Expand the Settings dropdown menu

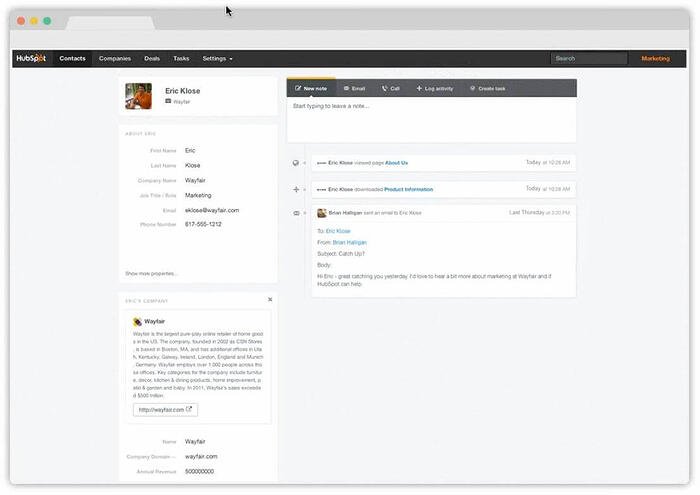217,58
